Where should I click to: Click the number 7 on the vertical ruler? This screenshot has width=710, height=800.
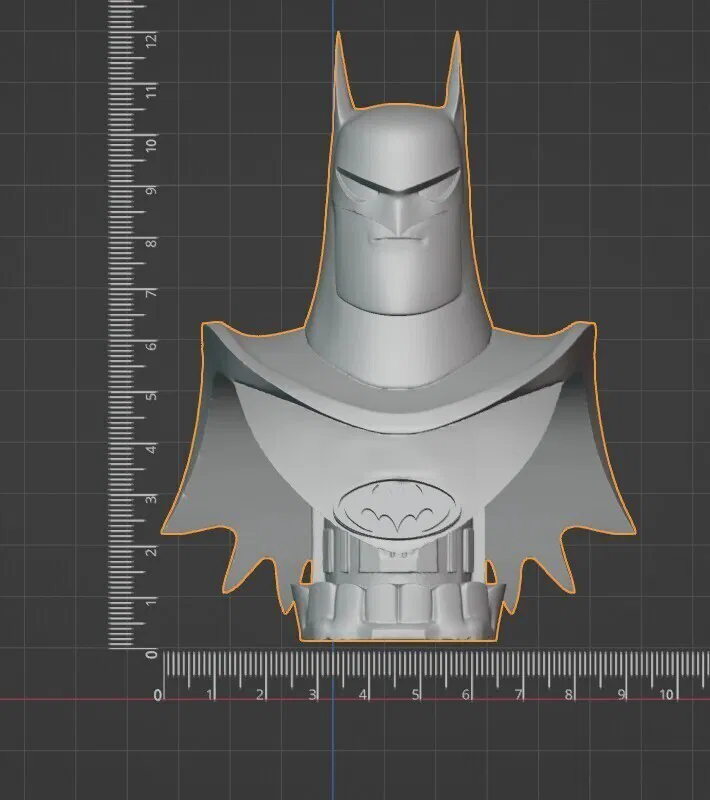tap(151, 293)
